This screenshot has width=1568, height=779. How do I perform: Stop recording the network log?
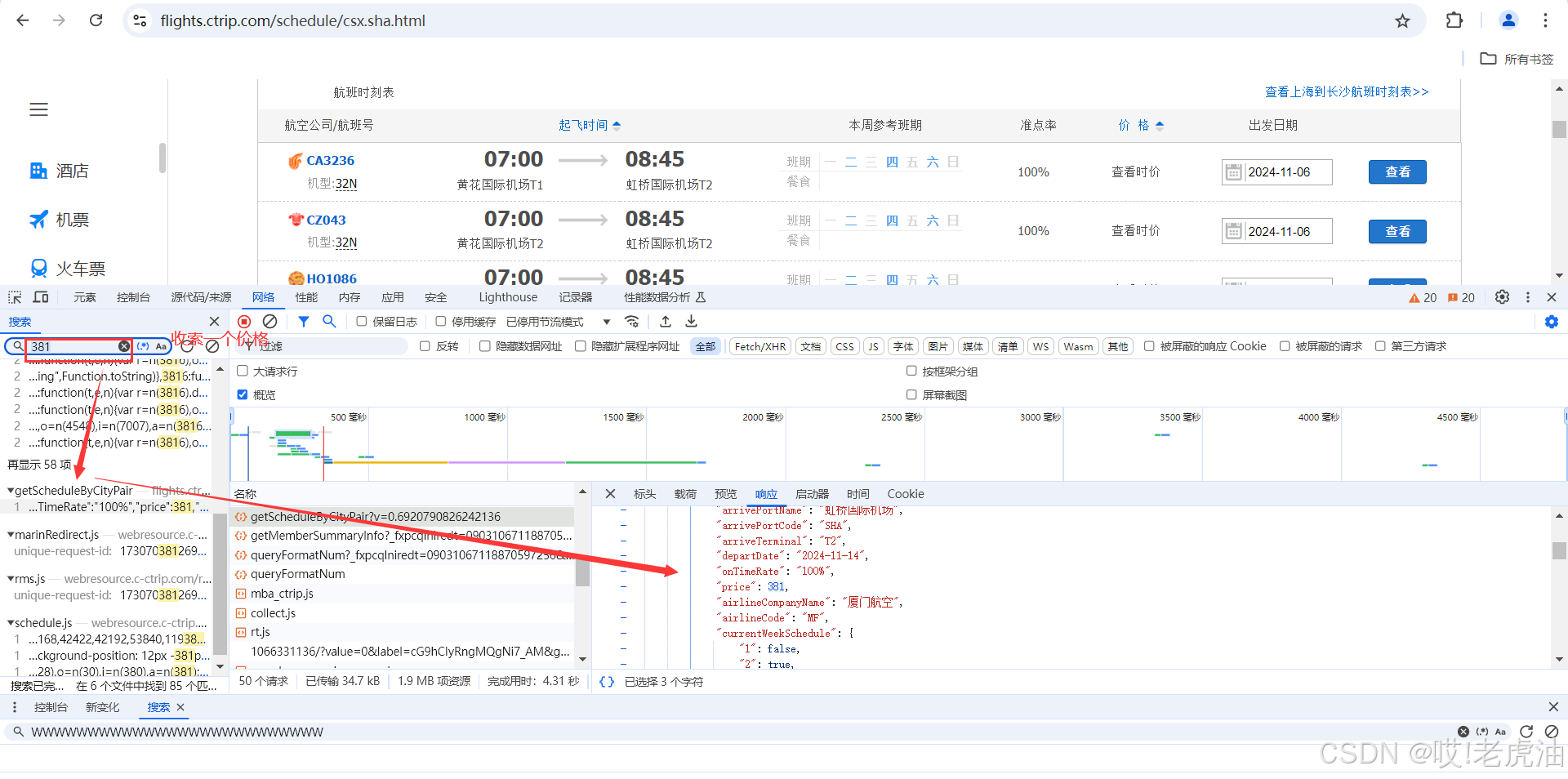244,322
